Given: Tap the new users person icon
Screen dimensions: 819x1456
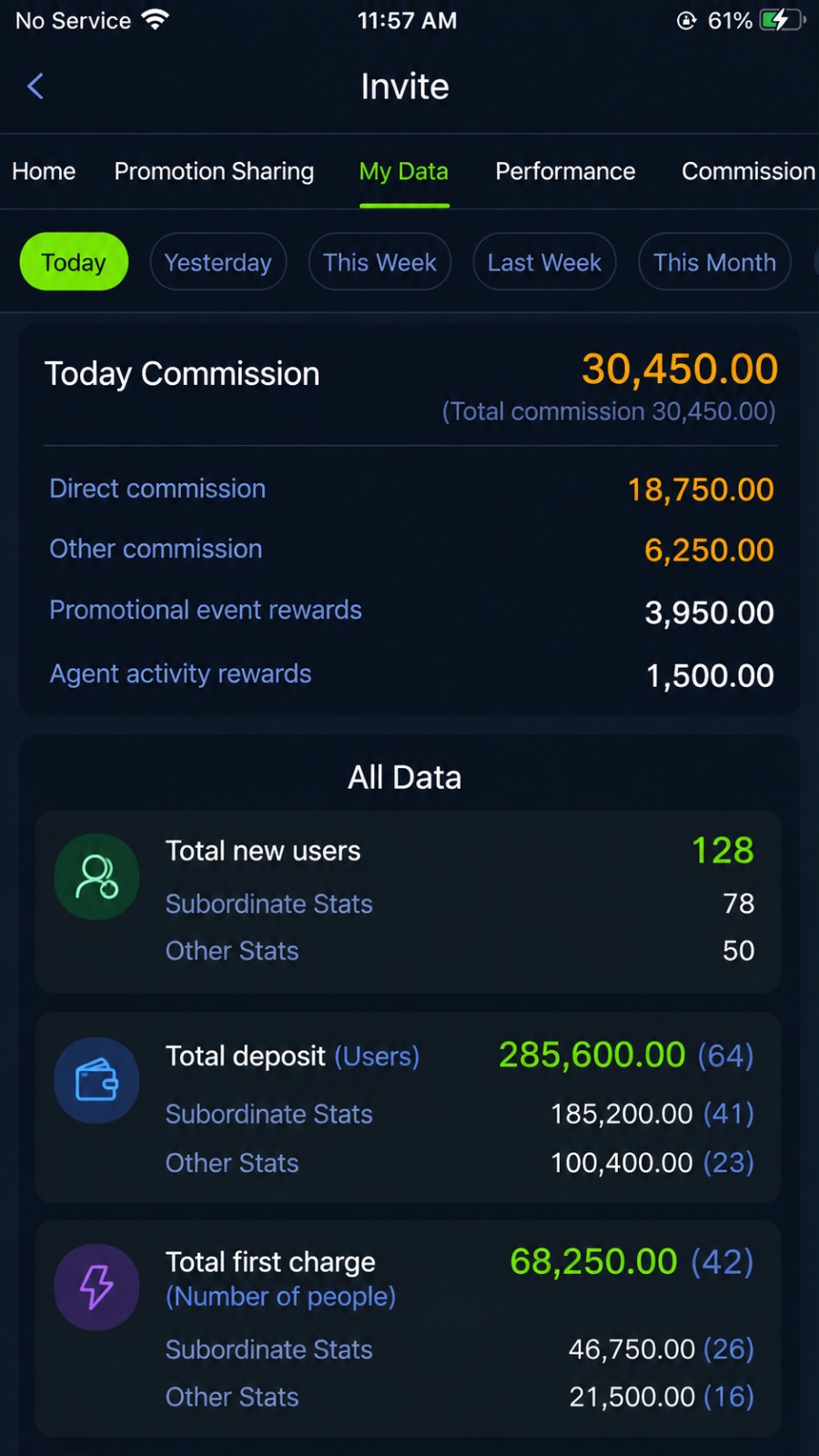Looking at the screenshot, I should [96, 876].
